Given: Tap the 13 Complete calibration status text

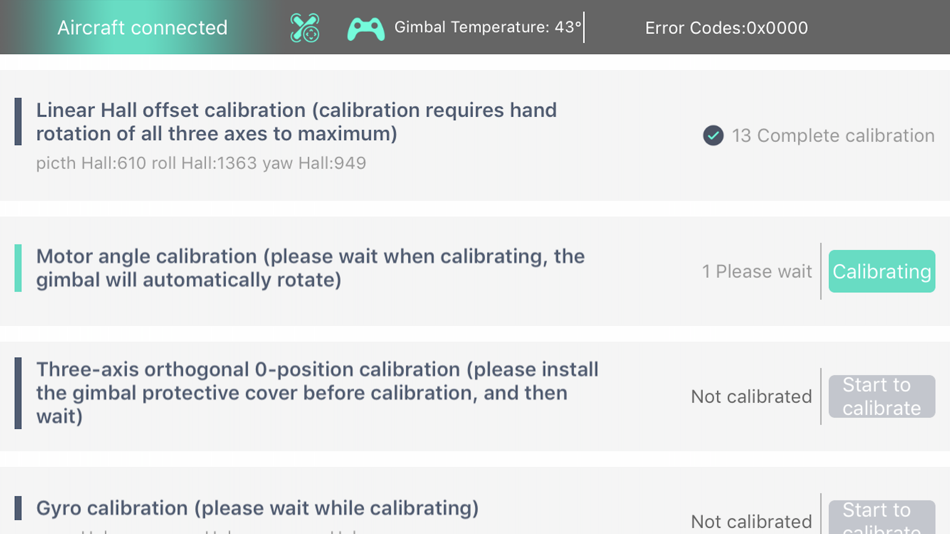Looking at the screenshot, I should coord(833,135).
